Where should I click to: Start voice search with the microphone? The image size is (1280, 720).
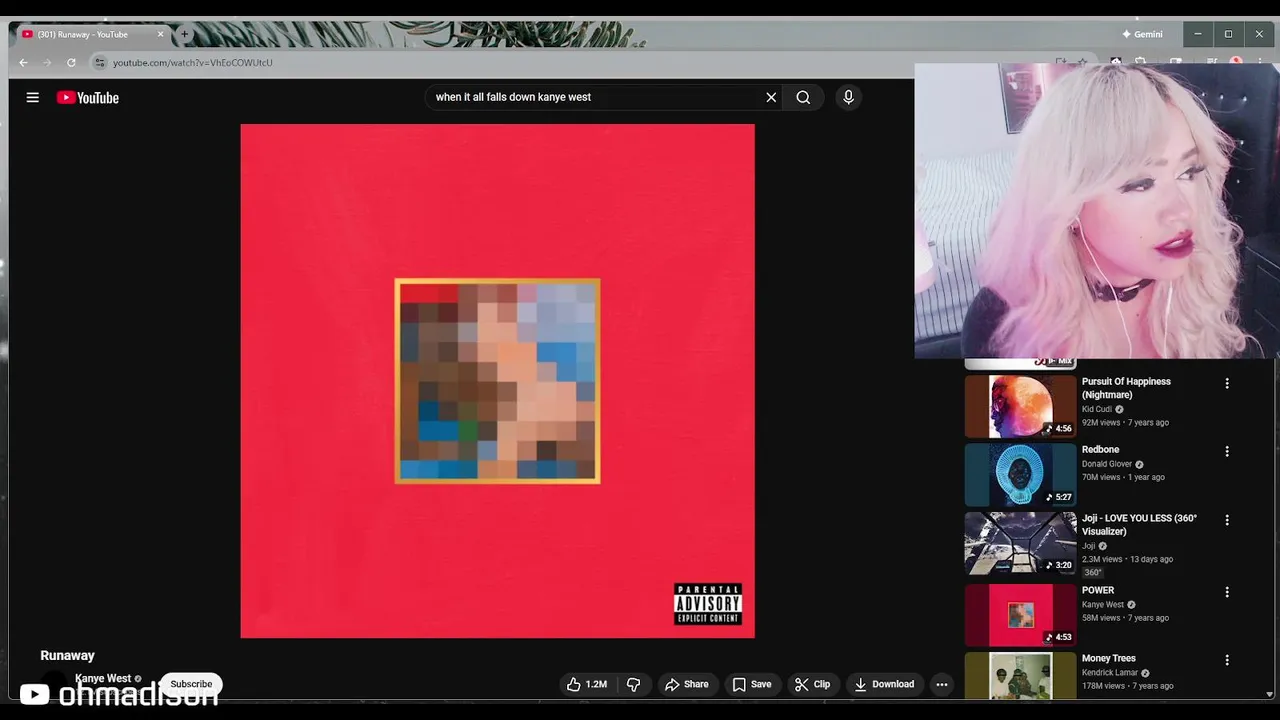pos(848,97)
